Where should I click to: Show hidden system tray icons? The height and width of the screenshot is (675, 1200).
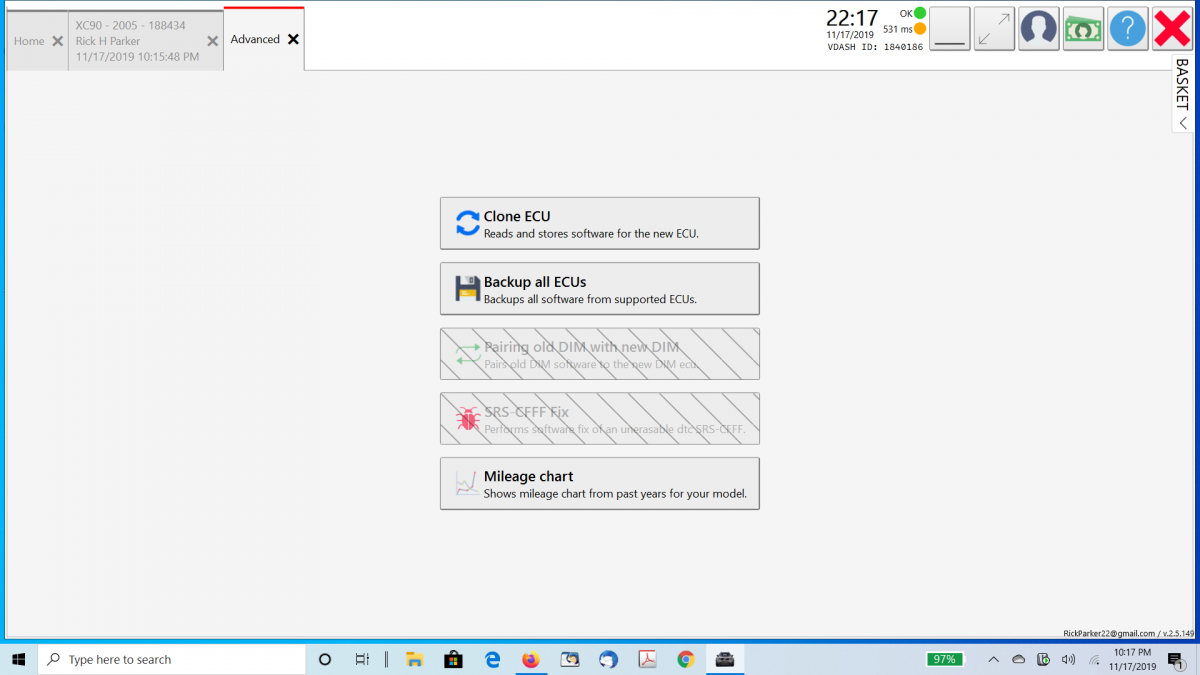pyautogui.click(x=993, y=659)
